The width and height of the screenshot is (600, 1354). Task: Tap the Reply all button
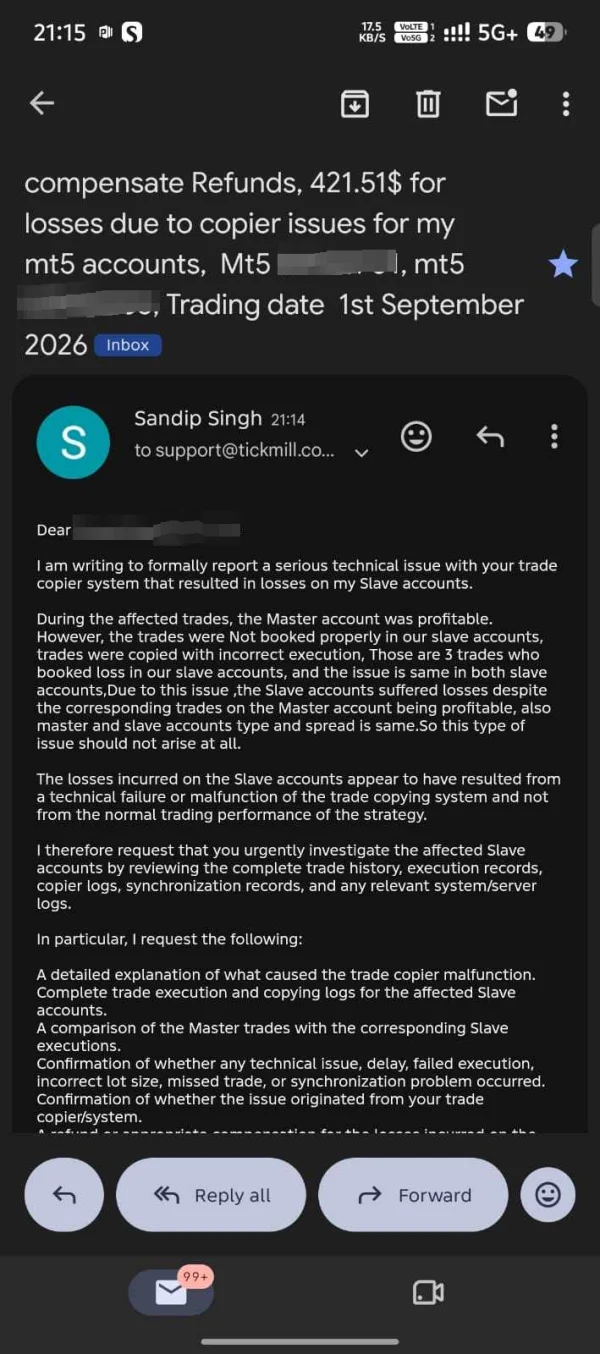click(x=211, y=1195)
